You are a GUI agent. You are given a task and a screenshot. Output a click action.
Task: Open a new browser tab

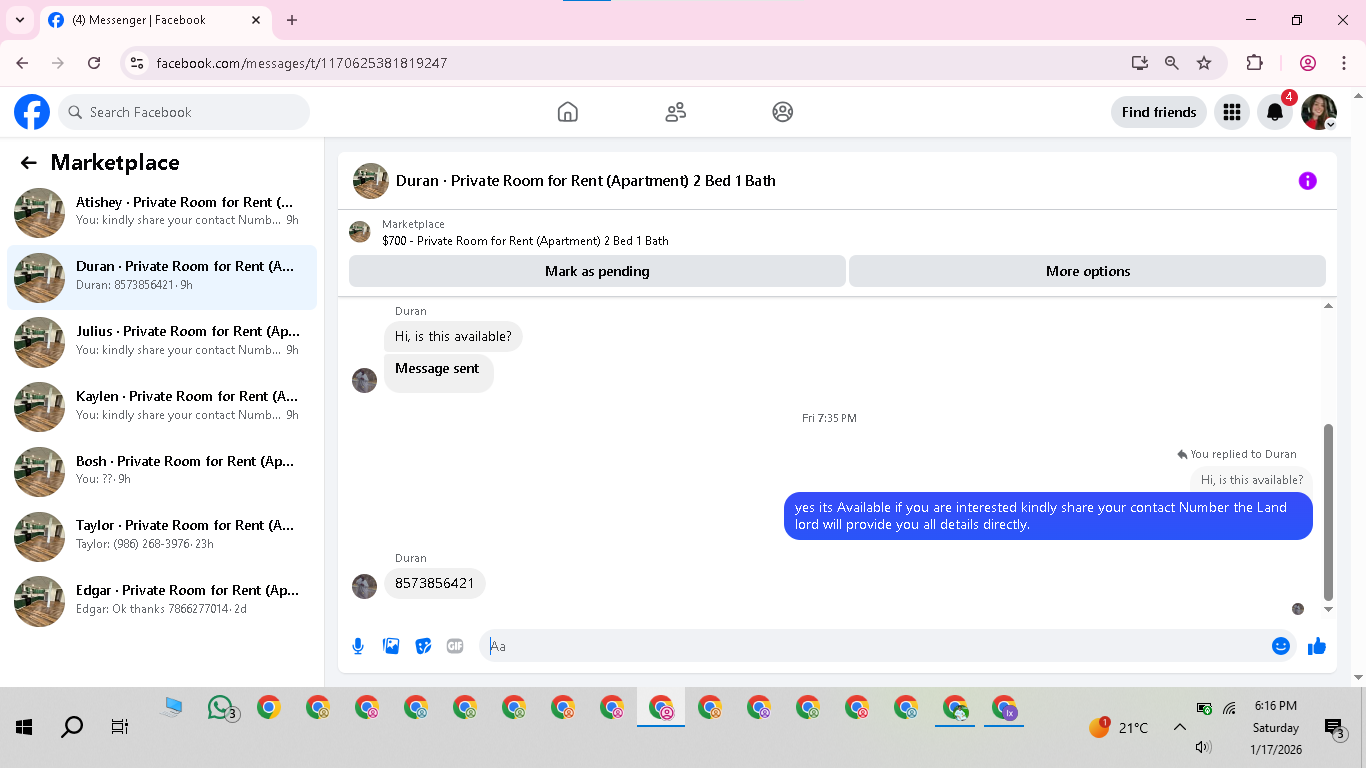292,20
